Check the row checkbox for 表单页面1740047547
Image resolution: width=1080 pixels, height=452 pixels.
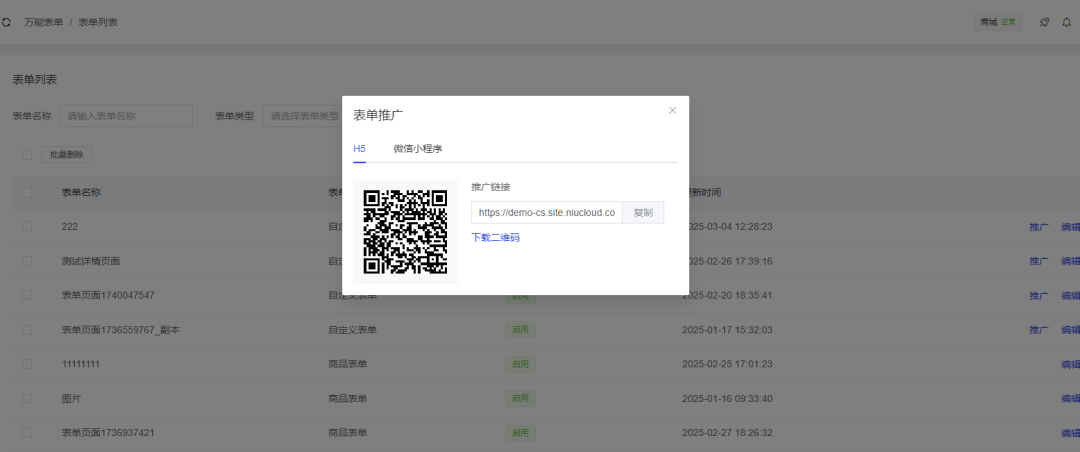(x=27, y=296)
